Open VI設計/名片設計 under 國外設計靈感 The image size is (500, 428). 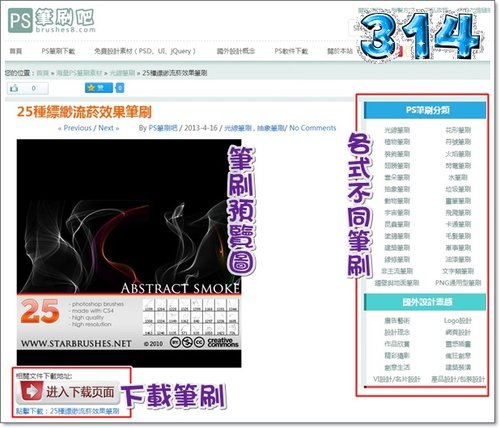click(397, 379)
